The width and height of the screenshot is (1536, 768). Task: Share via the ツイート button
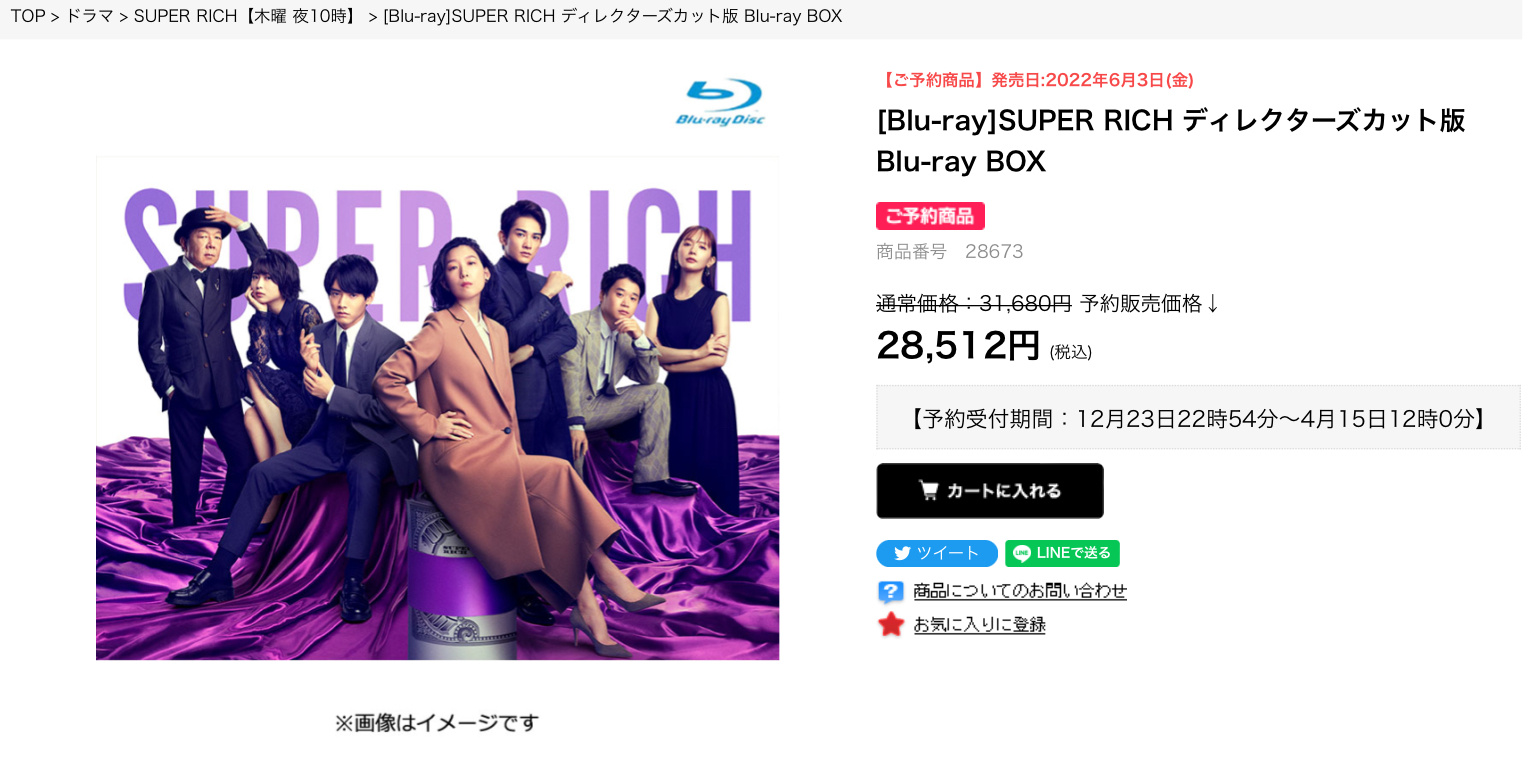937,554
